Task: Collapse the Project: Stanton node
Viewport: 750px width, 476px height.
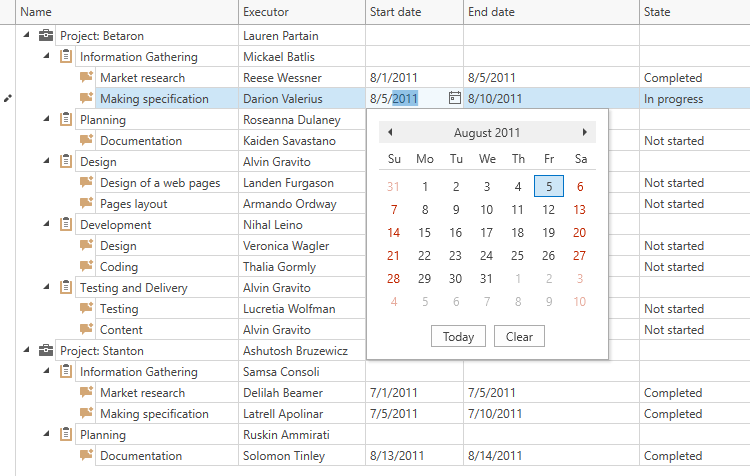Action: coord(26,351)
